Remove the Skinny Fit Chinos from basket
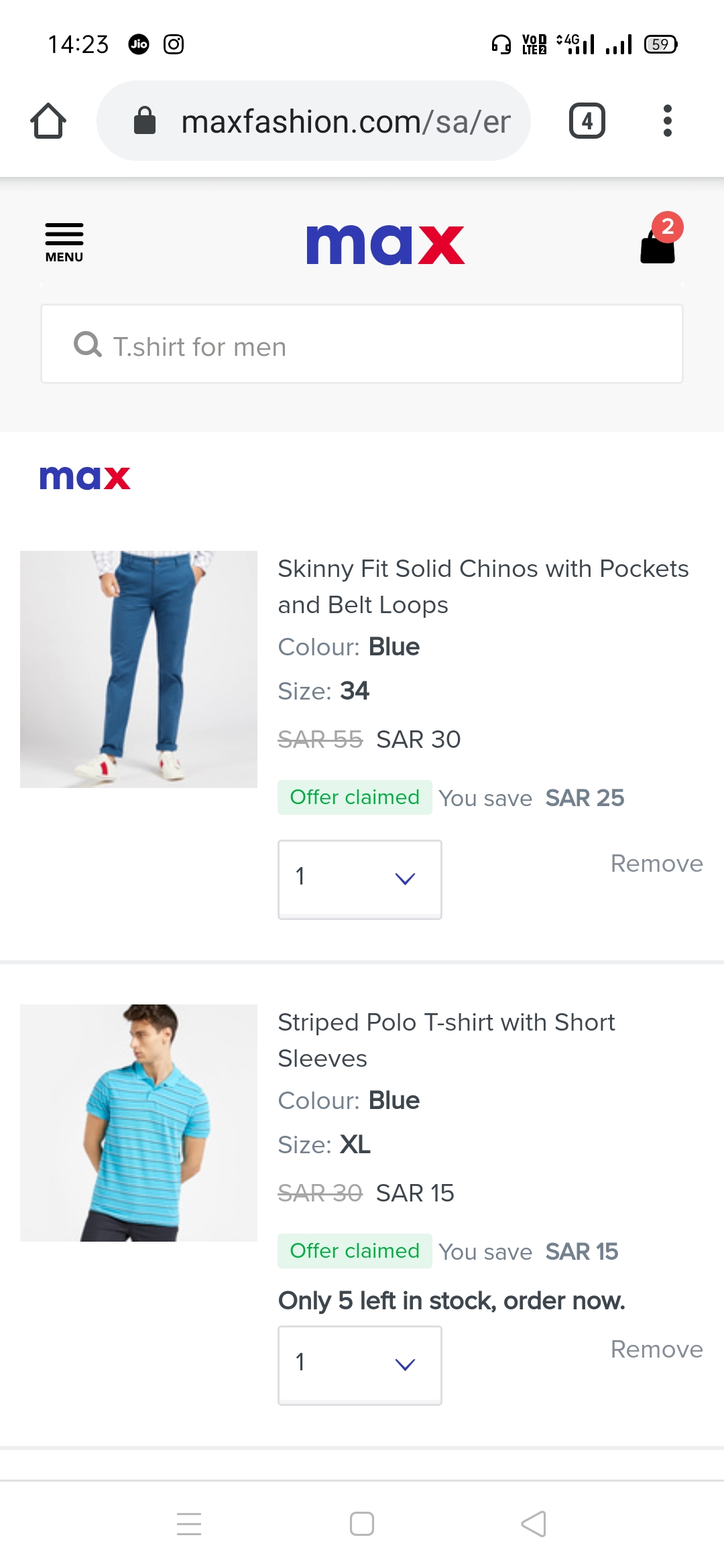 pos(656,864)
